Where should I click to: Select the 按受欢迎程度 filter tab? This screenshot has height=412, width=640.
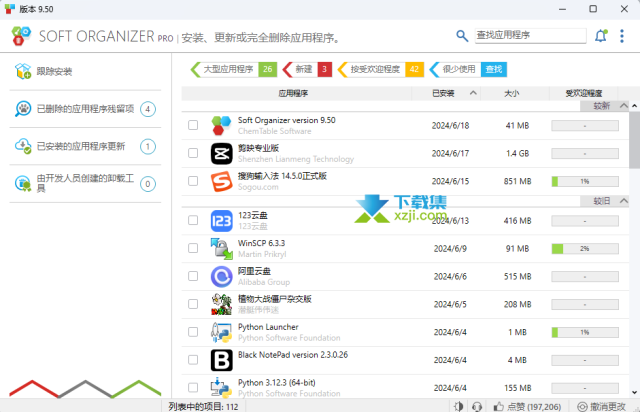tap(381, 69)
